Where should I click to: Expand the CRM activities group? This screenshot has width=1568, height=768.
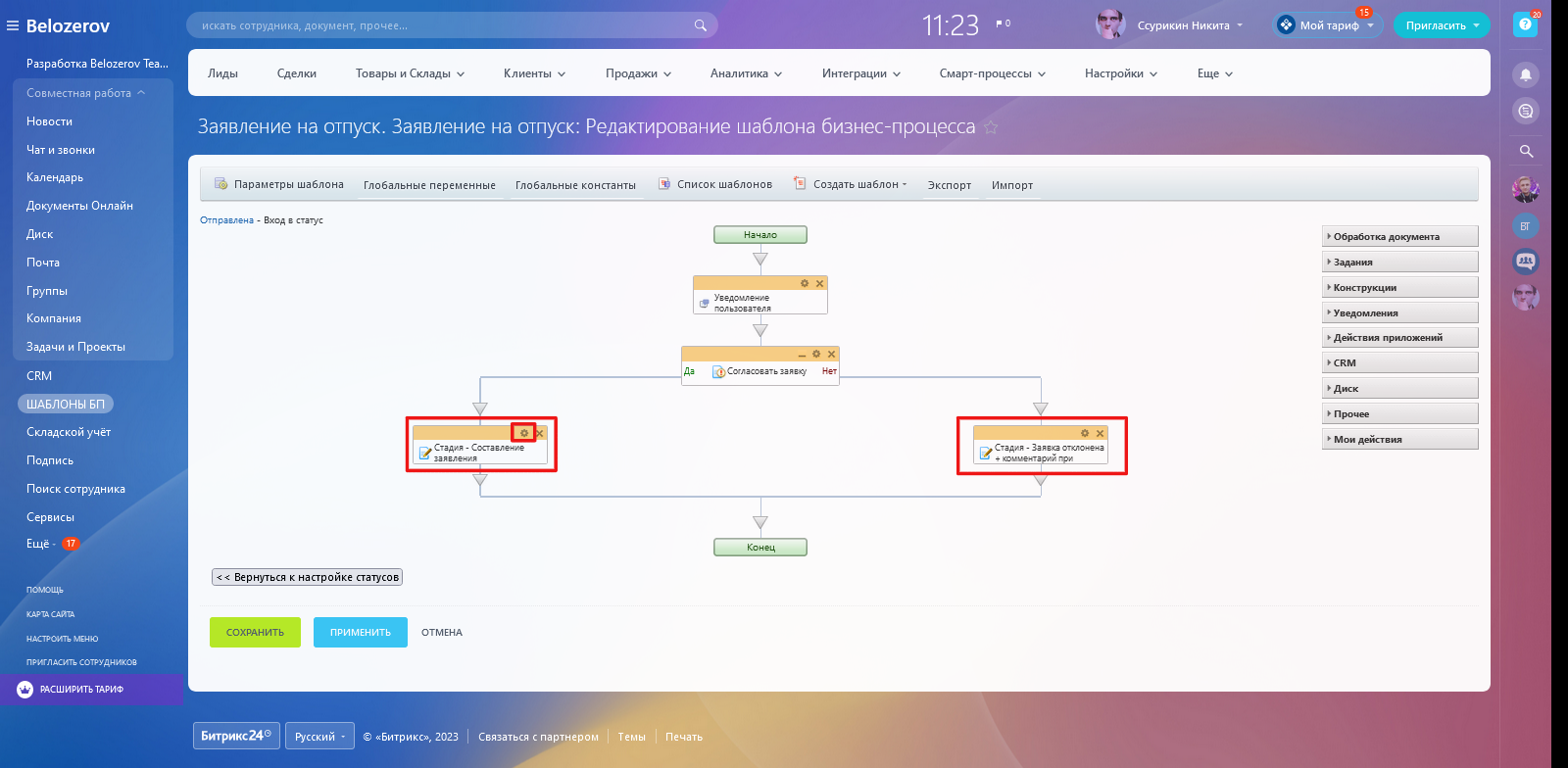[x=1399, y=363]
